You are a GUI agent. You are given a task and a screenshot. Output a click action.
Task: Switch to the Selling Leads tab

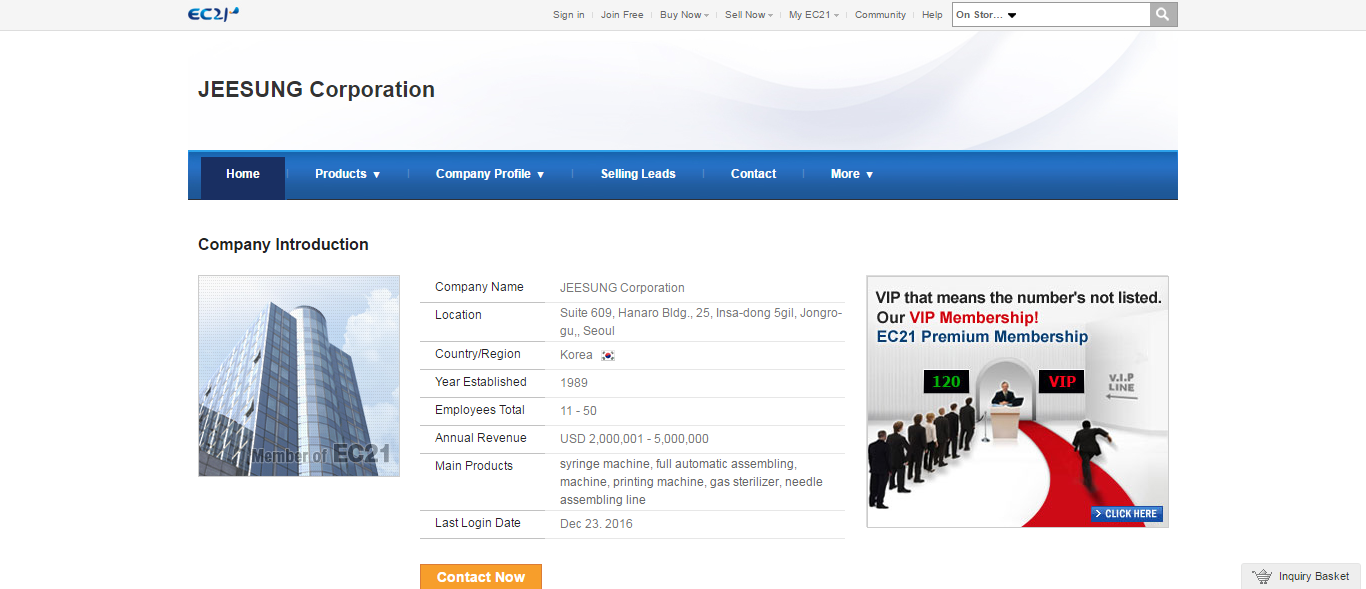(x=638, y=174)
